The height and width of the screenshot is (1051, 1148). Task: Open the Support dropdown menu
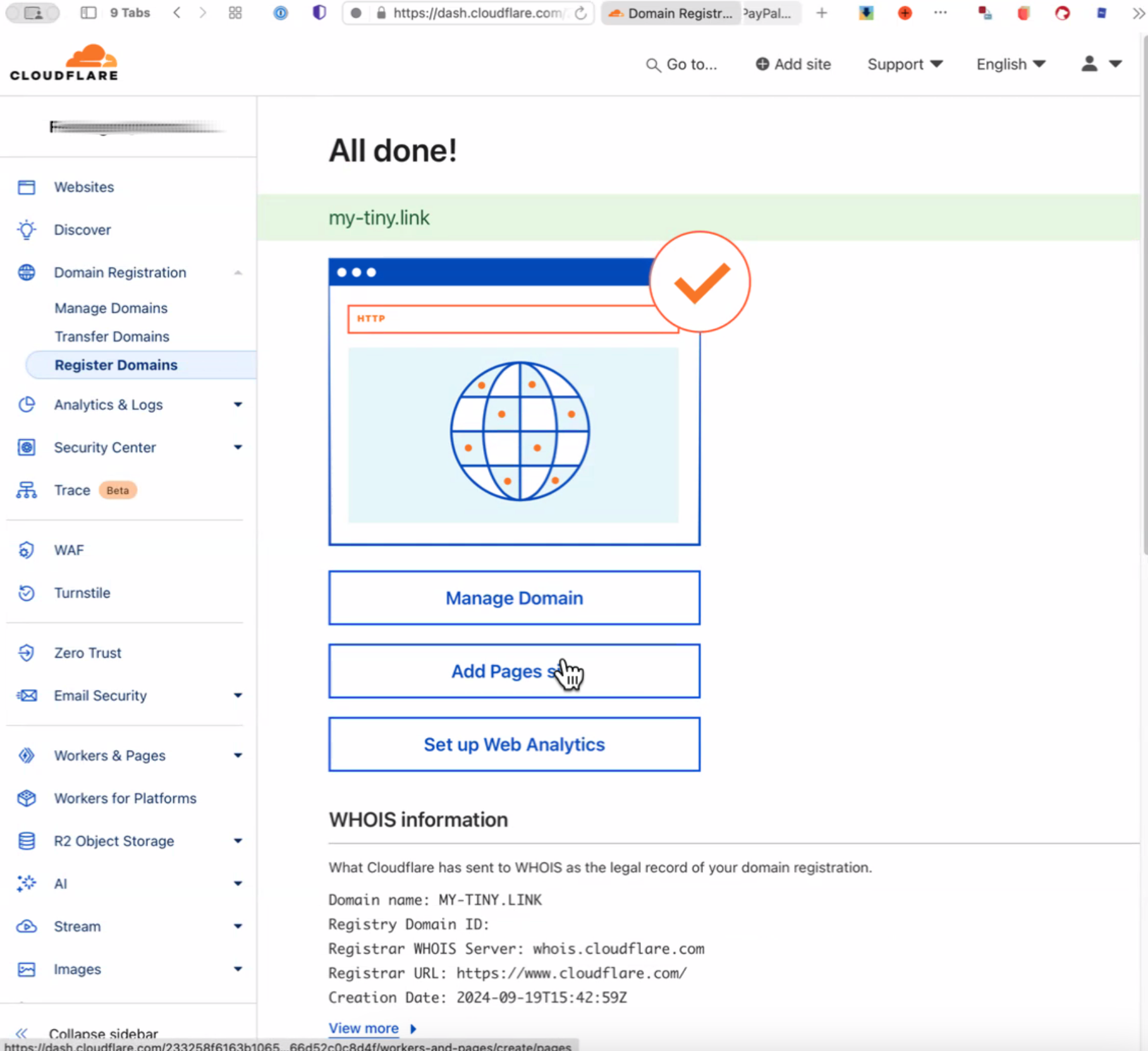click(x=905, y=64)
